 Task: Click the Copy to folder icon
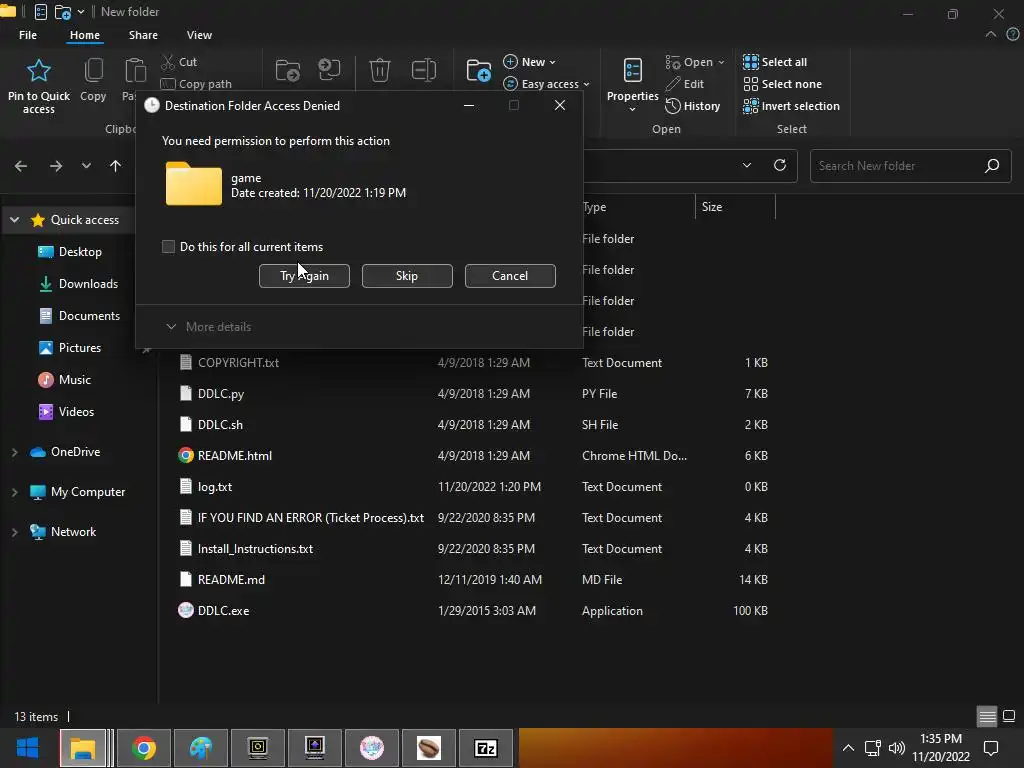click(329, 70)
